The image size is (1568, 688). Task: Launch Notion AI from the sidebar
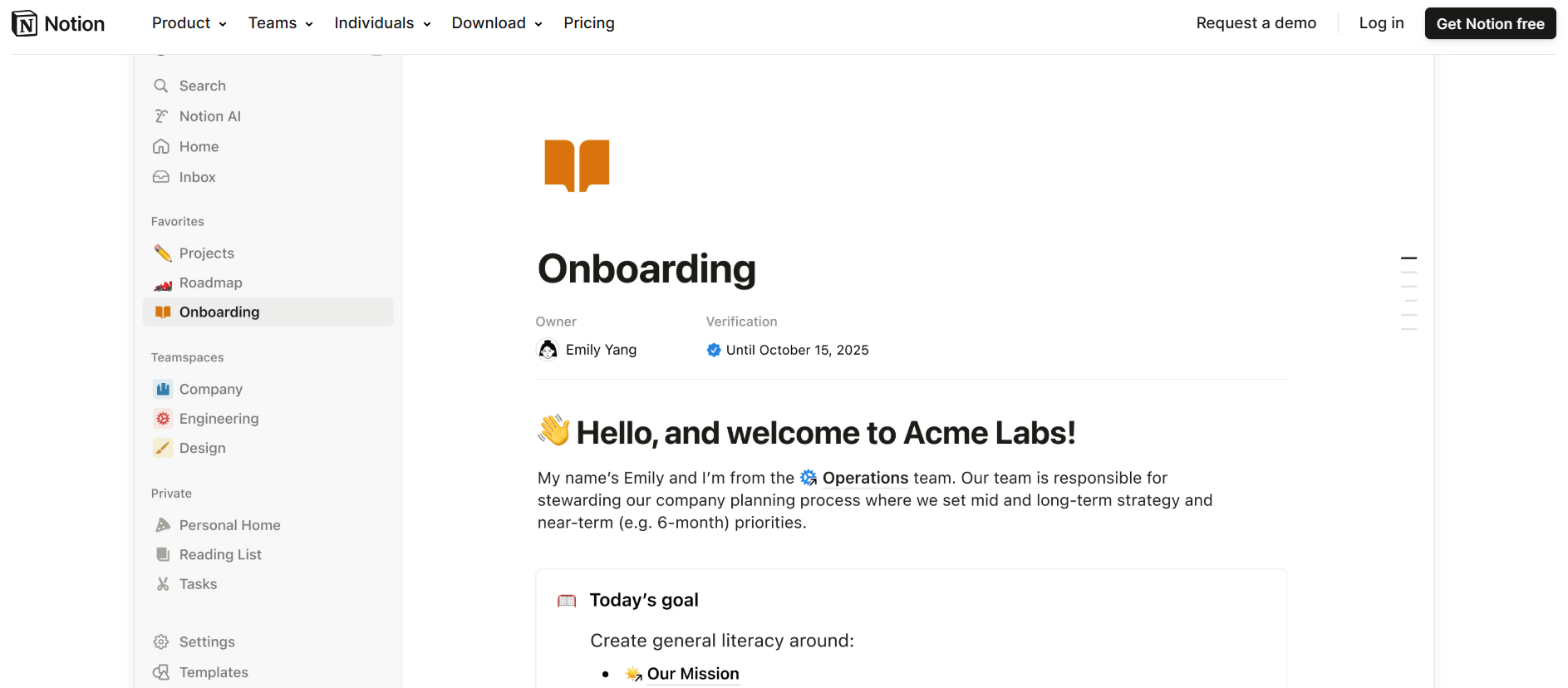209,115
